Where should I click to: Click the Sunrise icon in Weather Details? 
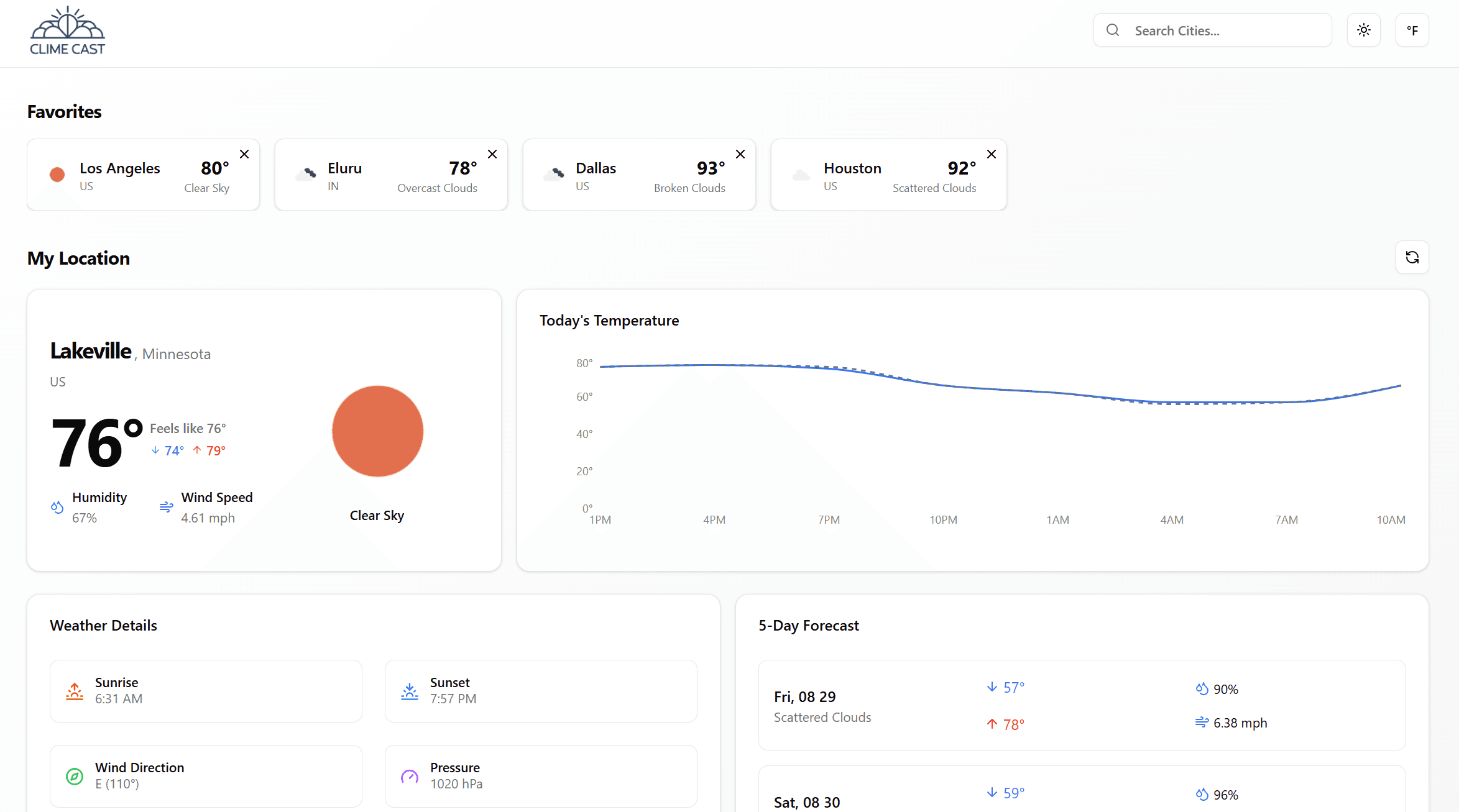(75, 691)
